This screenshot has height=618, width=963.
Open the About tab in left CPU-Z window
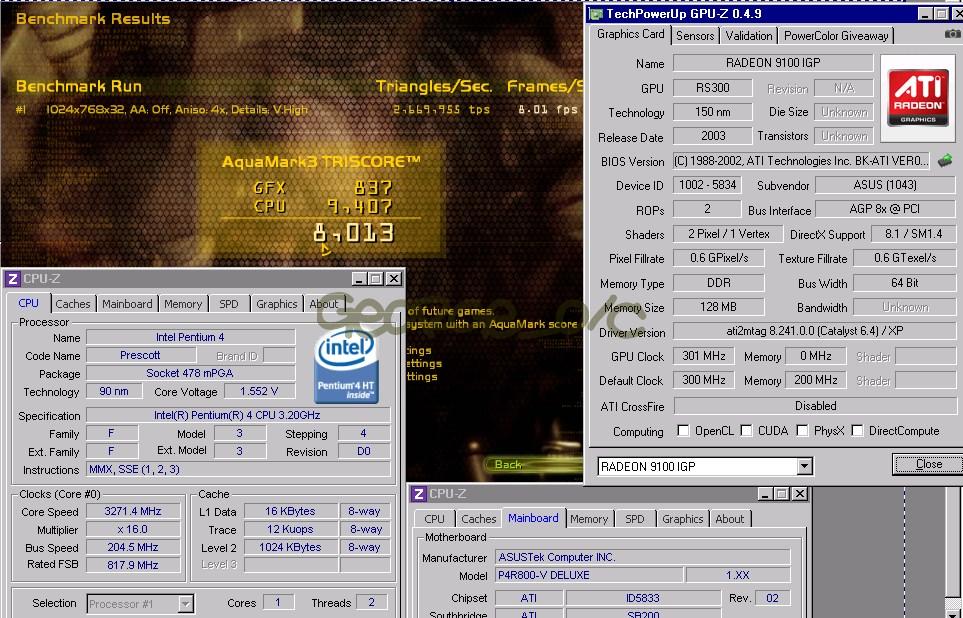324,304
